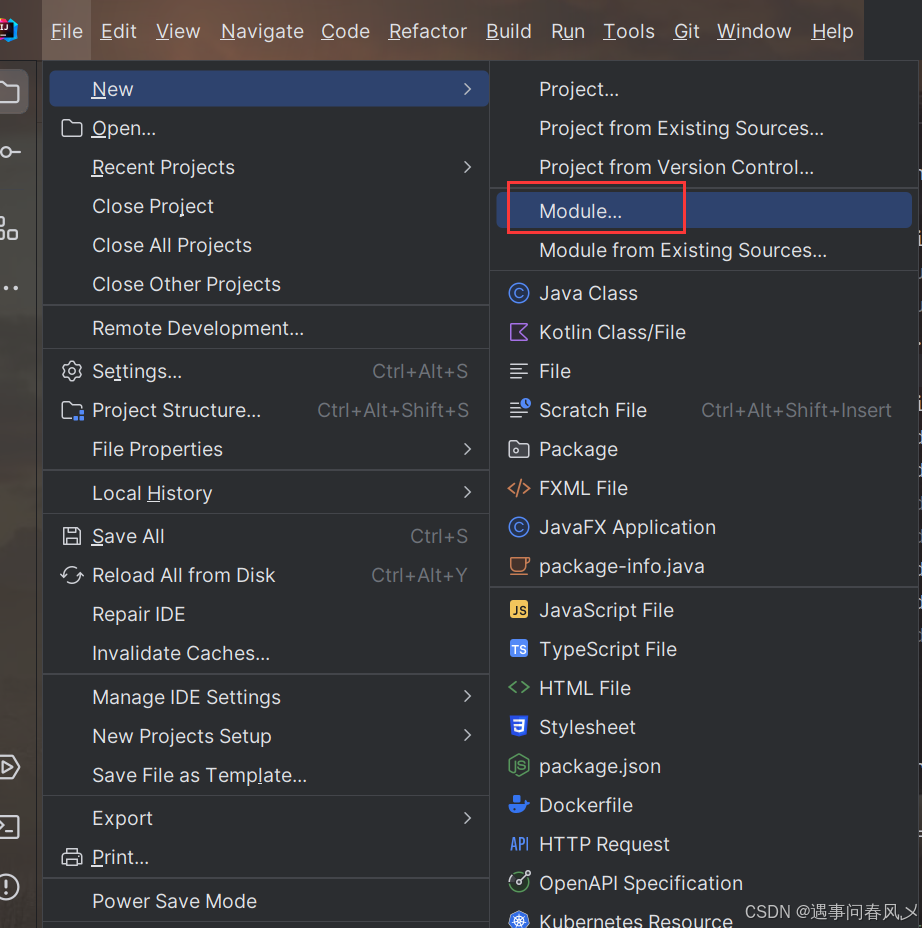The height and width of the screenshot is (928, 922).
Task: Open the Problems tool window sidebar icon
Action: (x=9, y=887)
